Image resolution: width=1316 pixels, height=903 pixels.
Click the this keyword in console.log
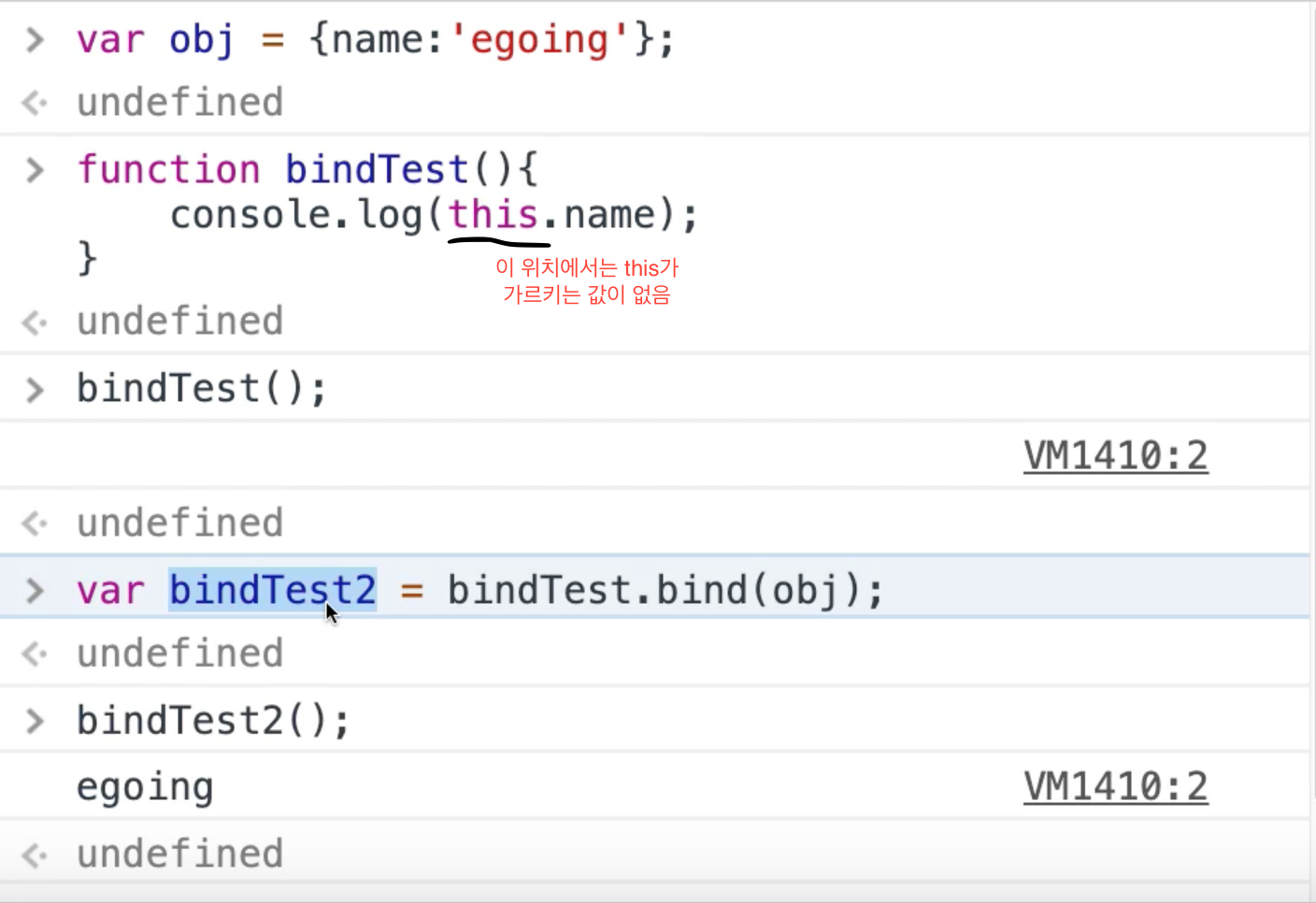493,214
